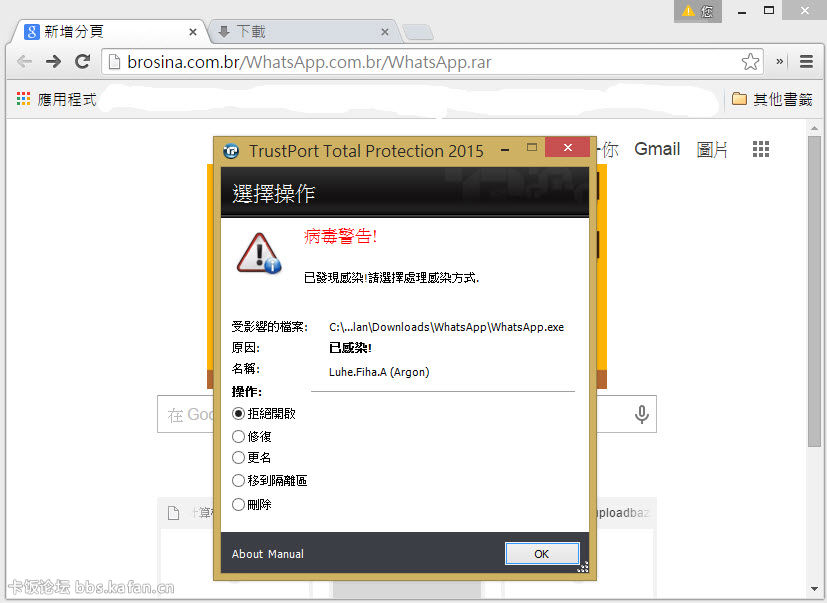
Task: Select the 修復 radio option
Action: (238, 436)
